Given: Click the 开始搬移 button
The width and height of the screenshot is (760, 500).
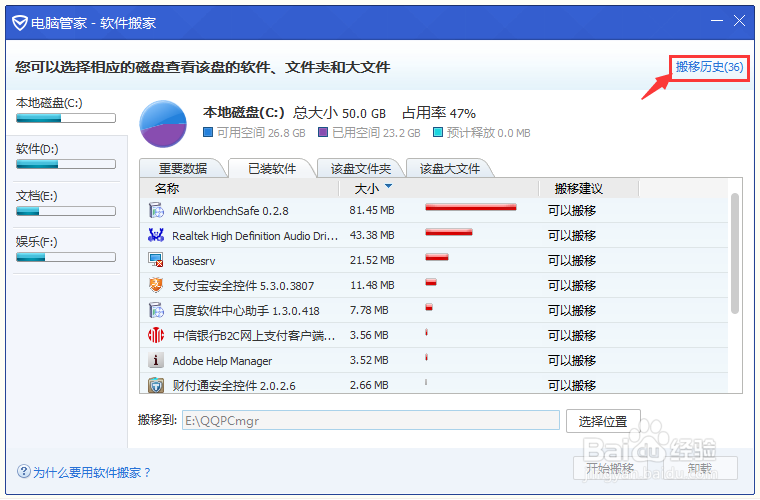Looking at the screenshot, I should (x=610, y=468).
